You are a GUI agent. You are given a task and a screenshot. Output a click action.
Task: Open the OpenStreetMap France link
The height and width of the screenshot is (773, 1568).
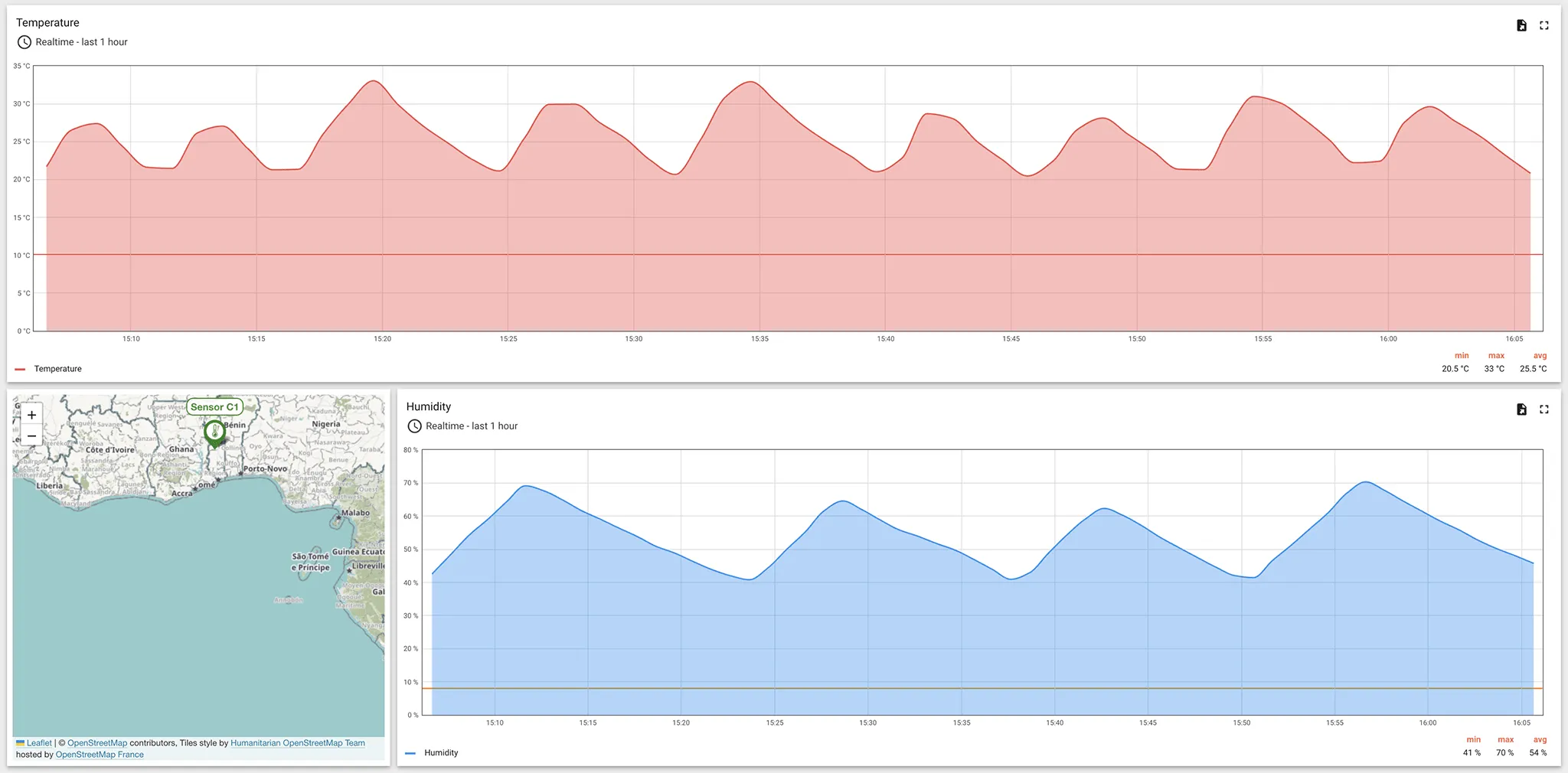(x=100, y=754)
